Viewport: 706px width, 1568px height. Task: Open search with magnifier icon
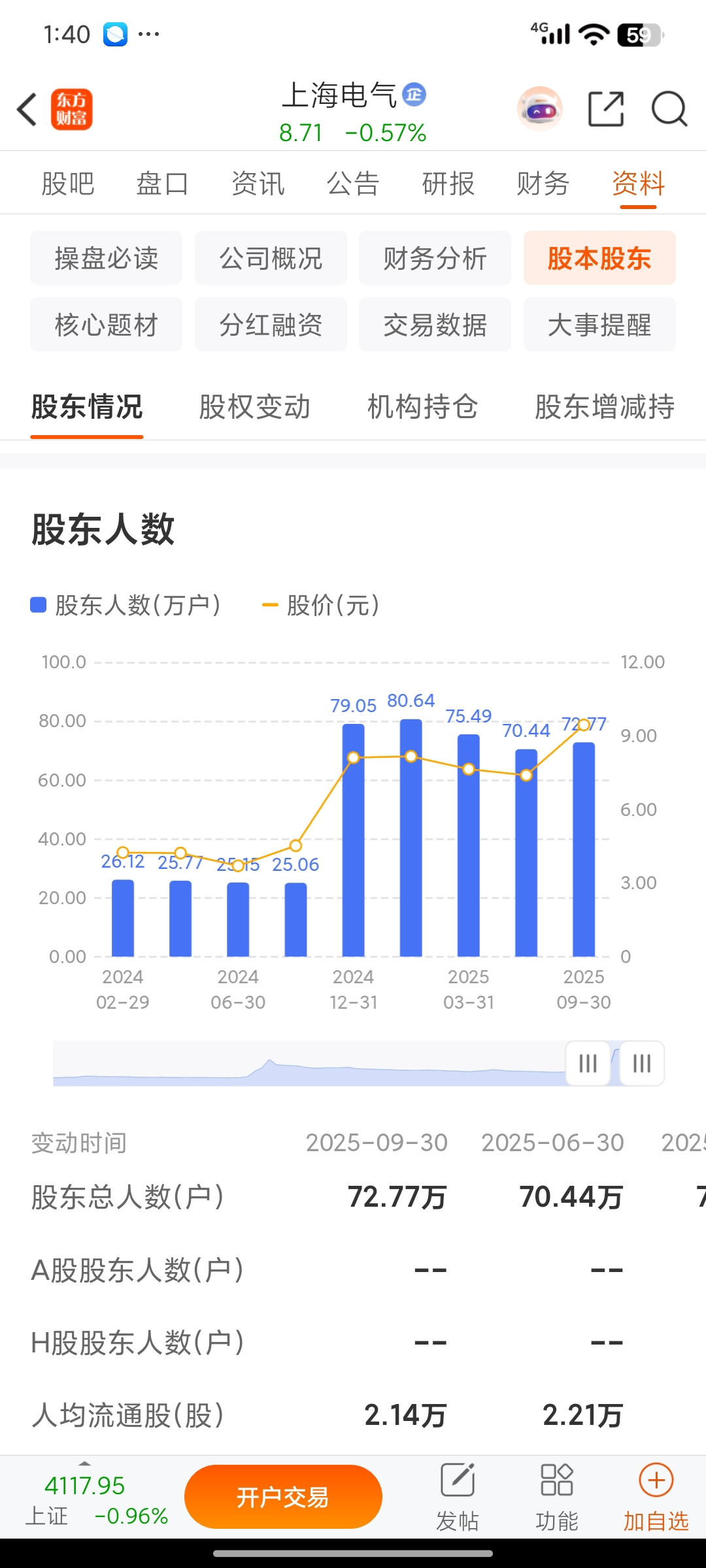(669, 108)
